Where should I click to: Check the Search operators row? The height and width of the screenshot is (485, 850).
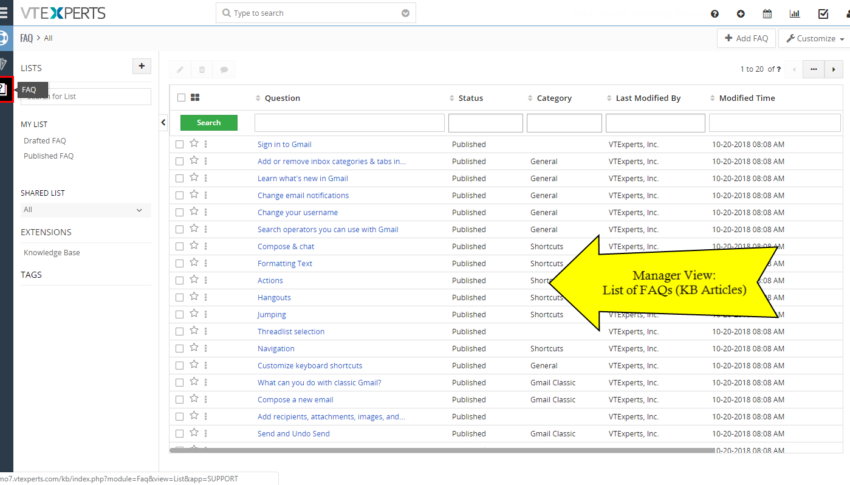pyautogui.click(x=179, y=229)
